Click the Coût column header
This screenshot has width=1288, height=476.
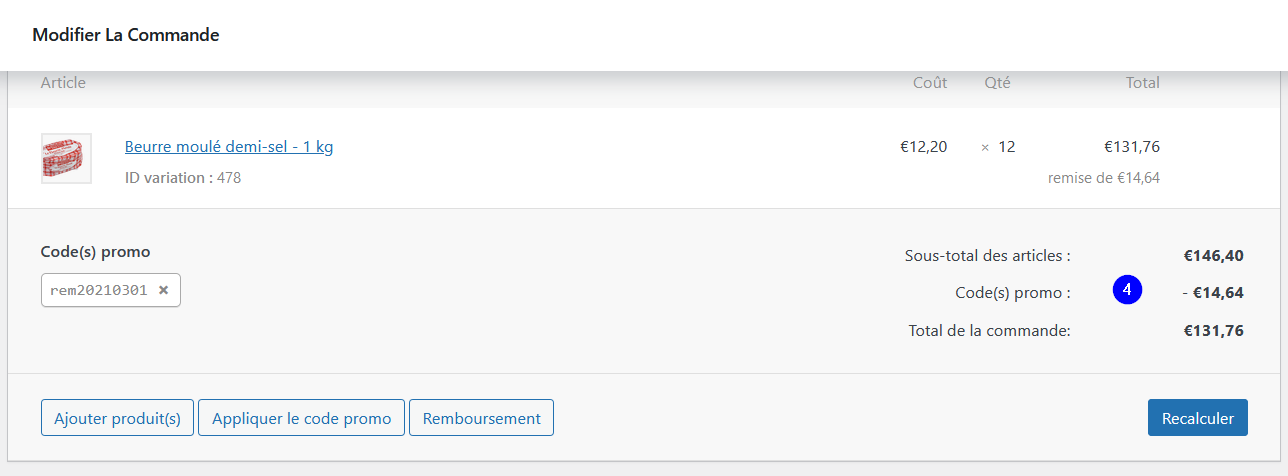(x=930, y=82)
